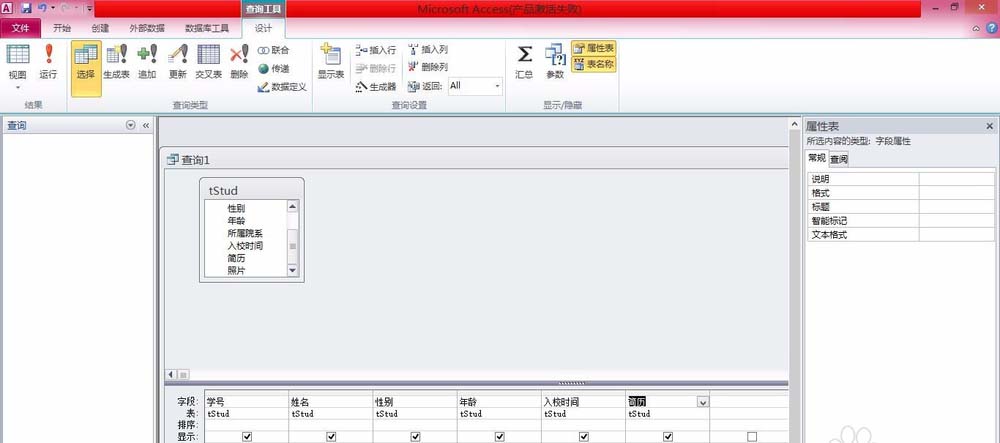
Task: Close the 属性表 property sheet pane
Action: pos(990,126)
